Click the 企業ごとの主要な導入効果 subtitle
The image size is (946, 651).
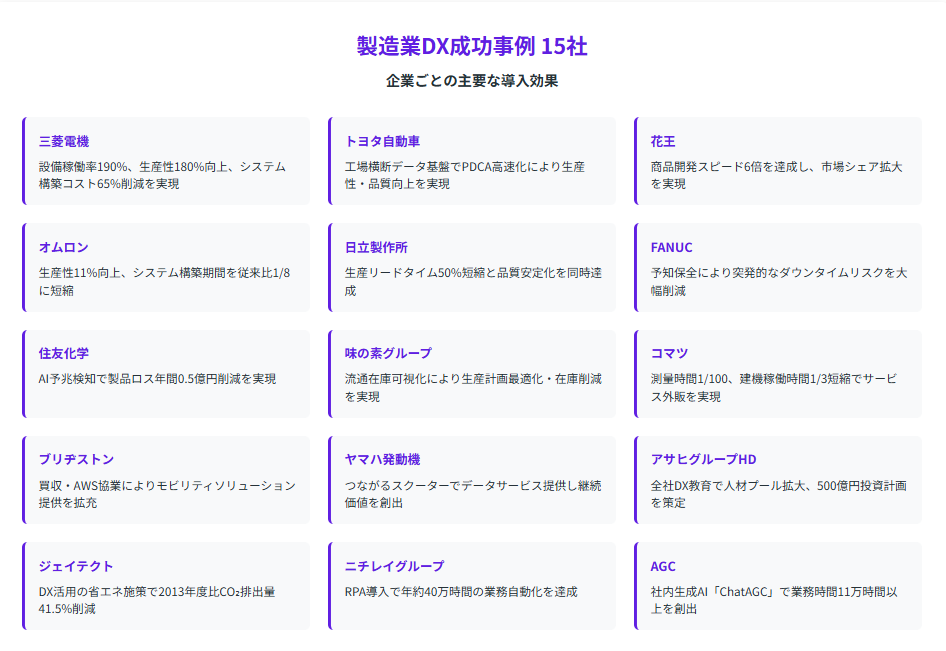point(472,81)
